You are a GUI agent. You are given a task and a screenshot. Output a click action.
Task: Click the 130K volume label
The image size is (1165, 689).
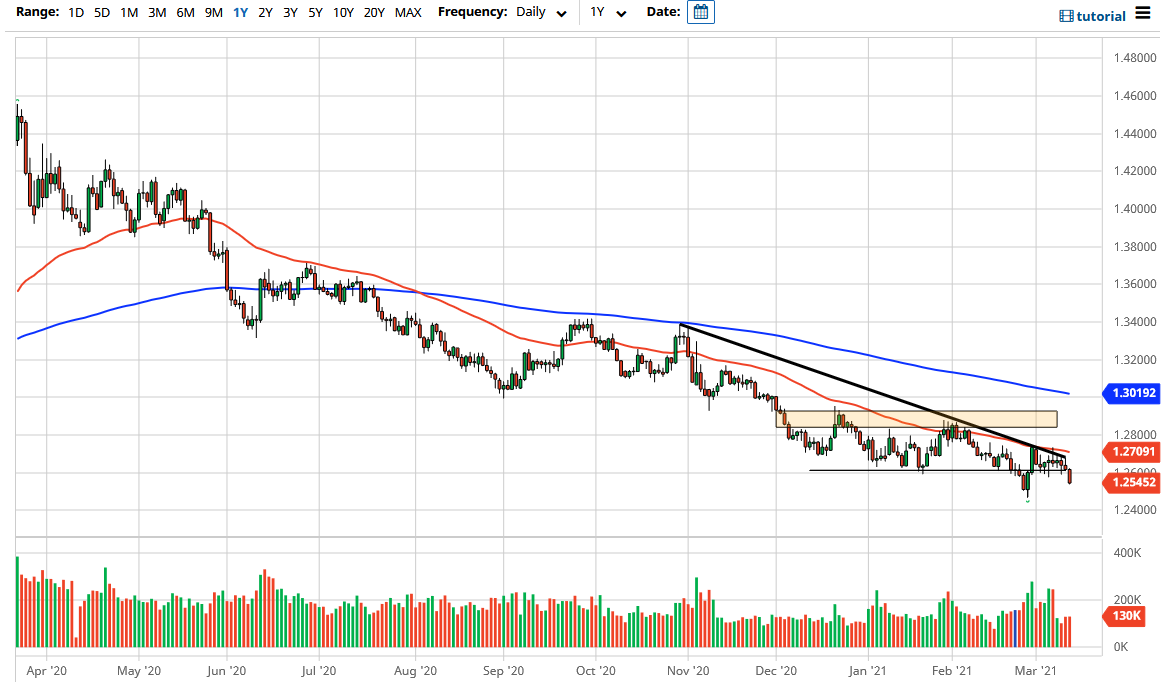[1126, 617]
